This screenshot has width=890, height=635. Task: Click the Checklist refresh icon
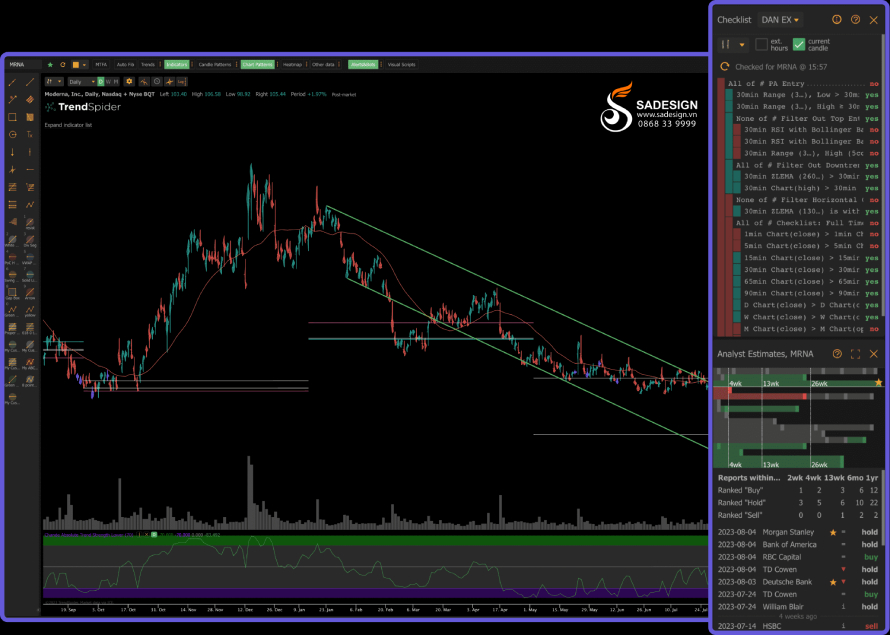[724, 66]
